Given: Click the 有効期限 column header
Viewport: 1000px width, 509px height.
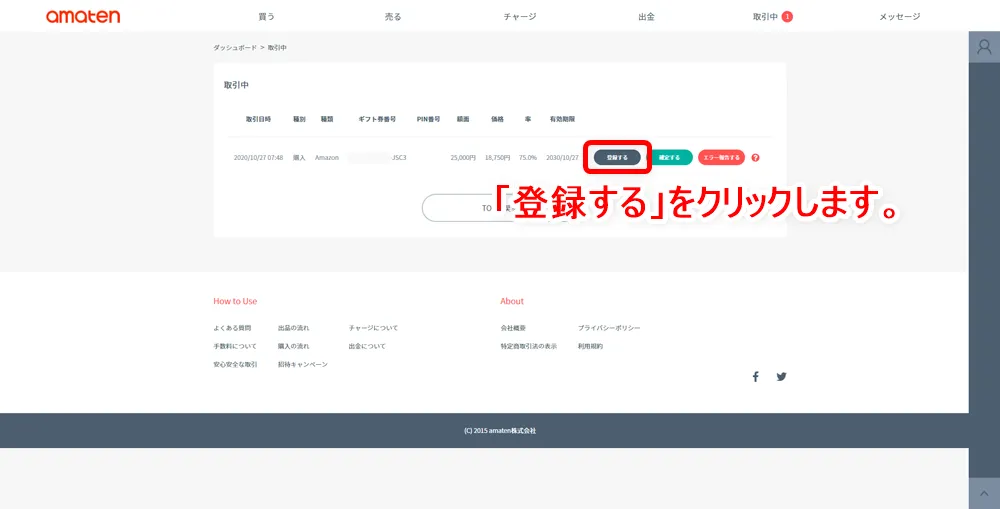Looking at the screenshot, I should [x=562, y=119].
